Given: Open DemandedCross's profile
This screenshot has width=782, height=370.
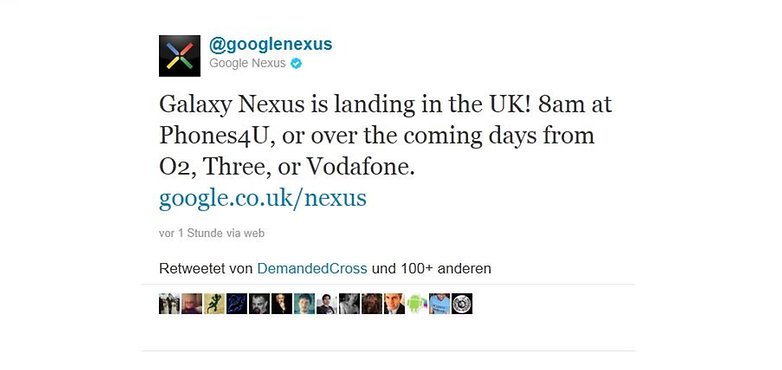Looking at the screenshot, I should click(x=312, y=269).
